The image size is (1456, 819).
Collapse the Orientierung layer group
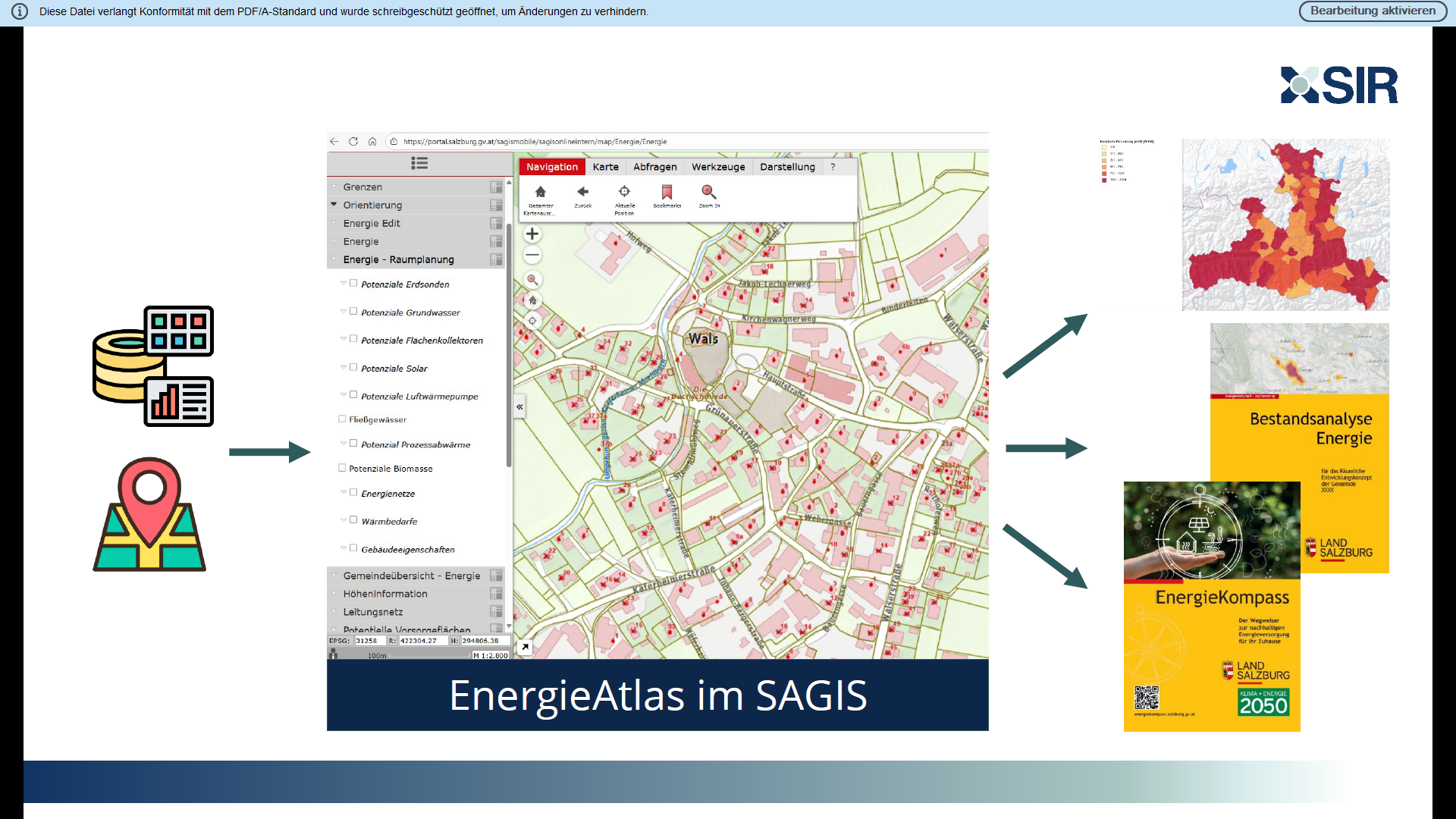334,205
